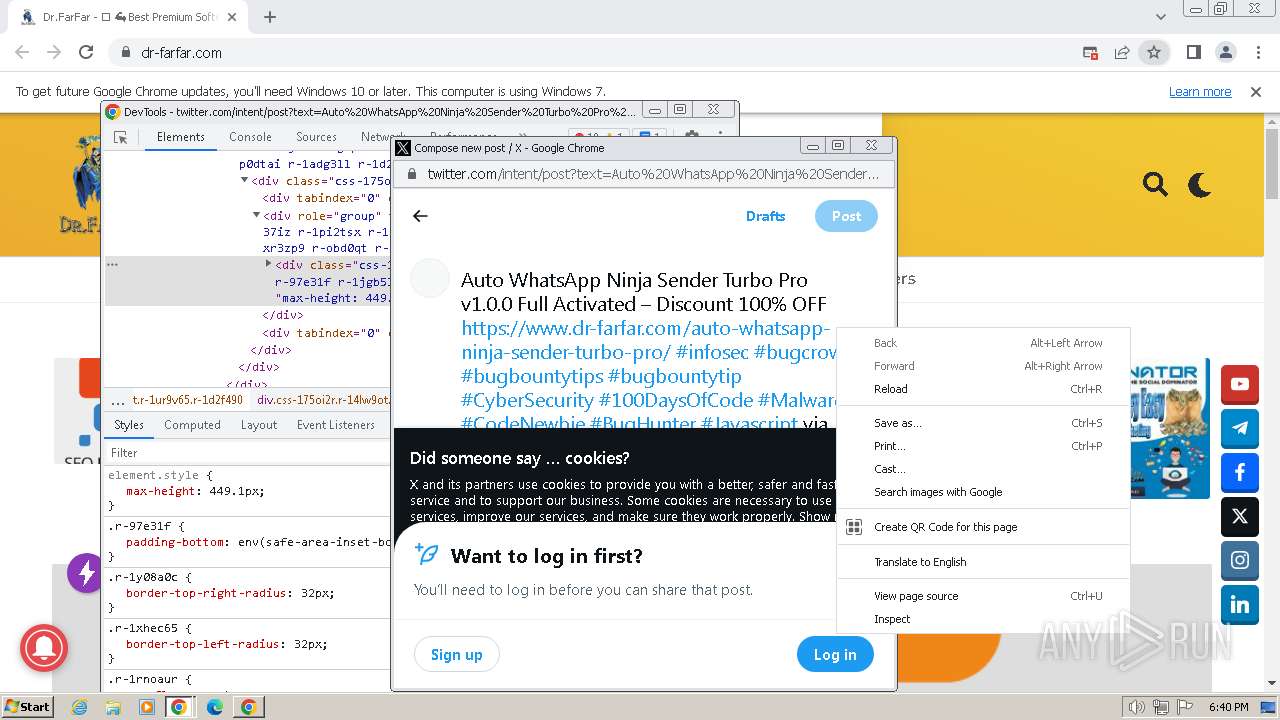Collapse the div role="group" node
The height and width of the screenshot is (720, 1280).
click(256, 215)
